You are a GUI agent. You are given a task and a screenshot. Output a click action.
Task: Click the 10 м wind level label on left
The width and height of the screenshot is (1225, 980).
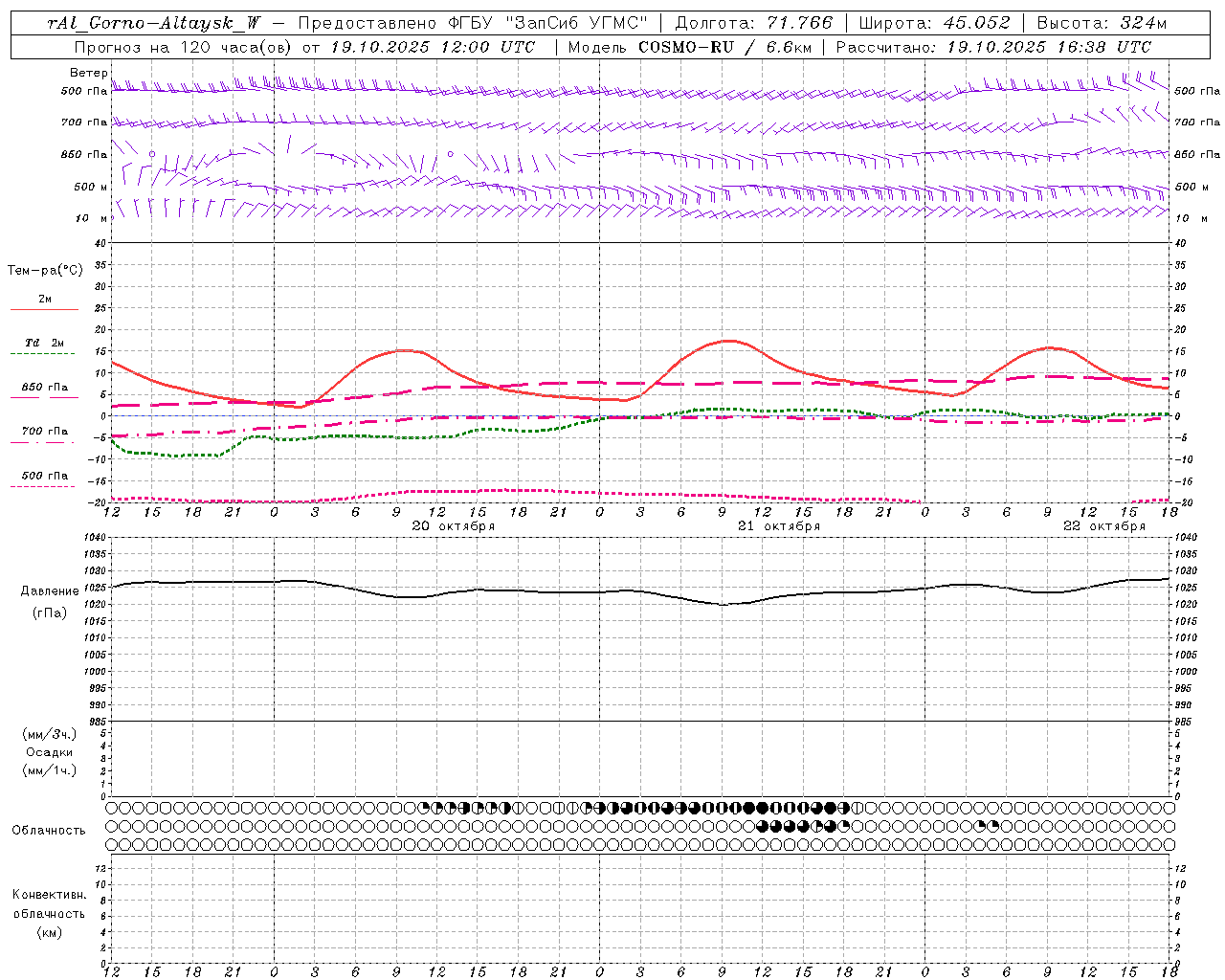click(x=92, y=218)
